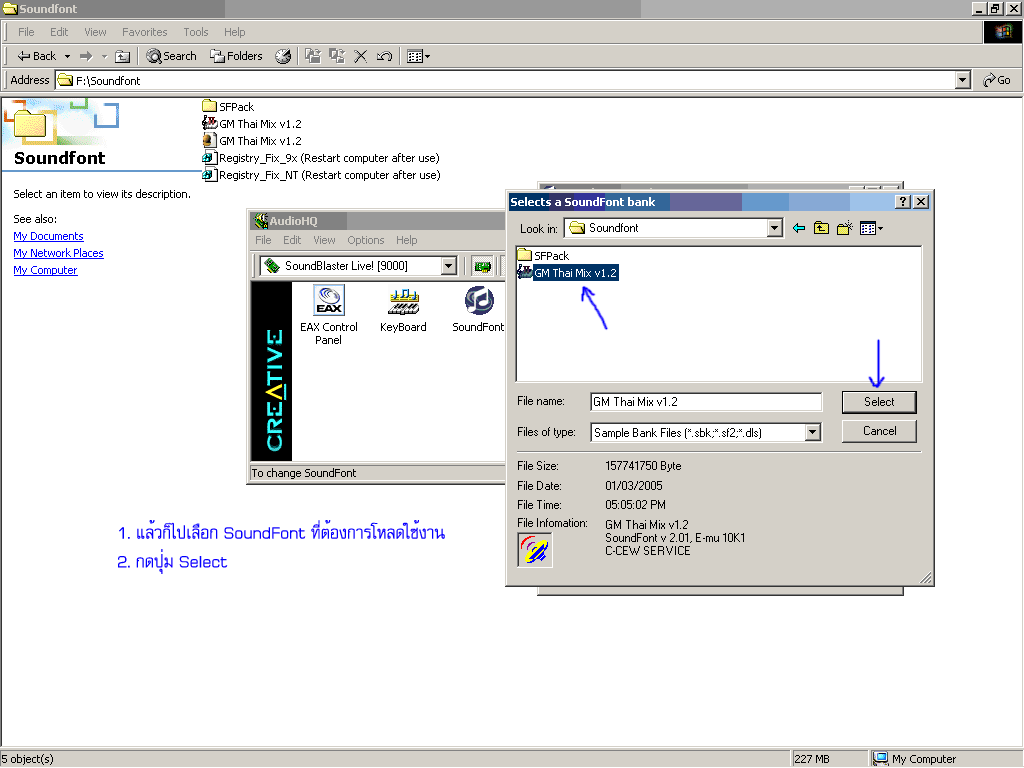The image size is (1024, 768).
Task: Open EAX Control Panel in AudioHQ
Action: (x=328, y=315)
